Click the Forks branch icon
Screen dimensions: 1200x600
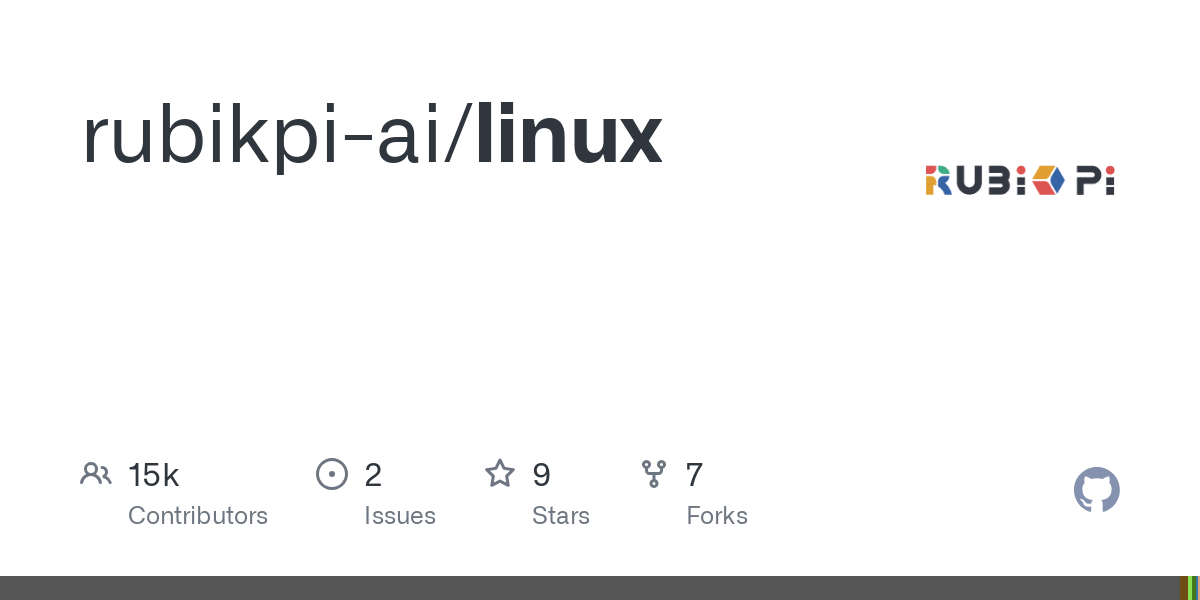coord(654,474)
